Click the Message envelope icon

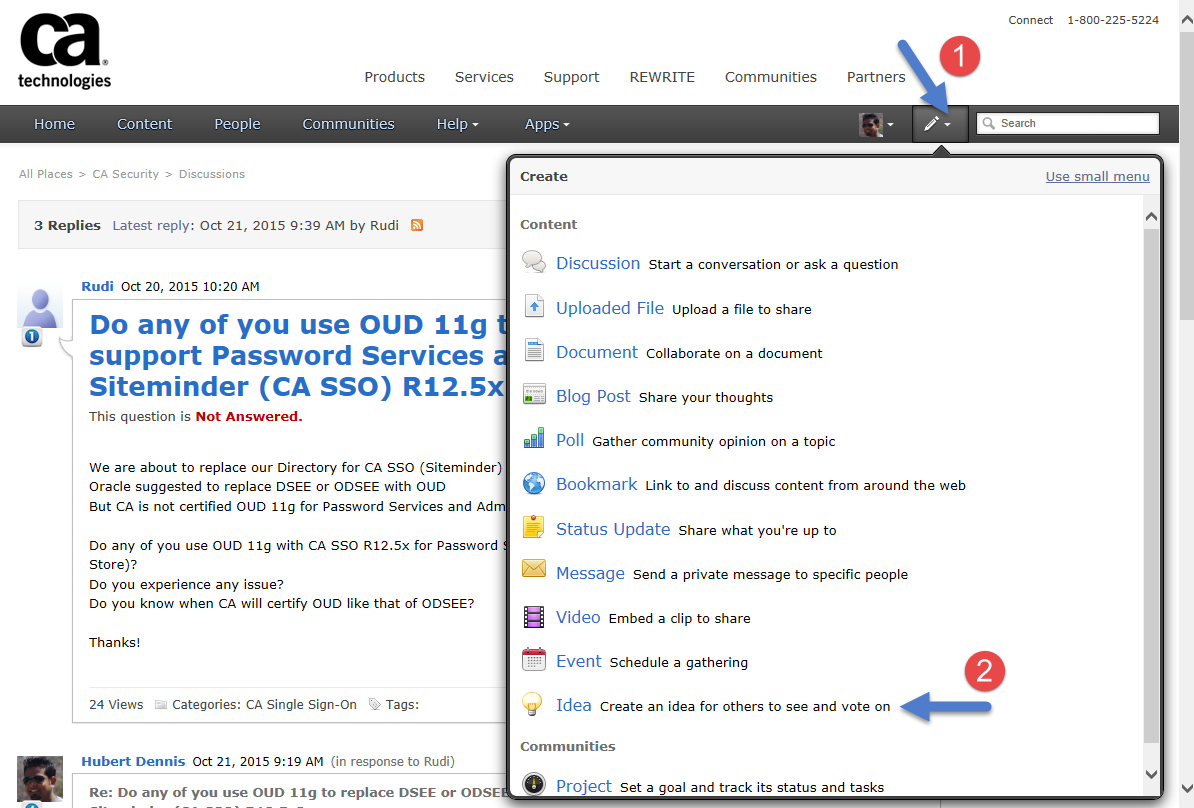coord(534,569)
